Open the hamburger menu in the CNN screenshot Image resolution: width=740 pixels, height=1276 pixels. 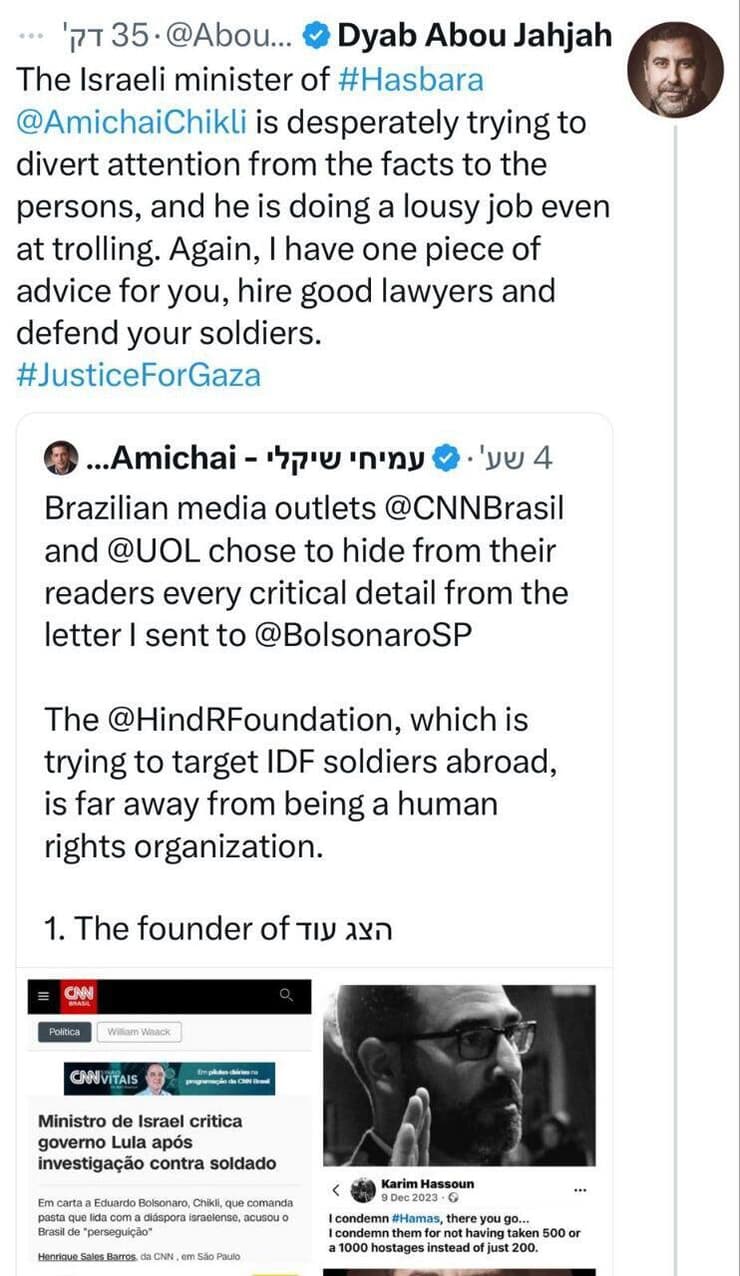(x=42, y=995)
